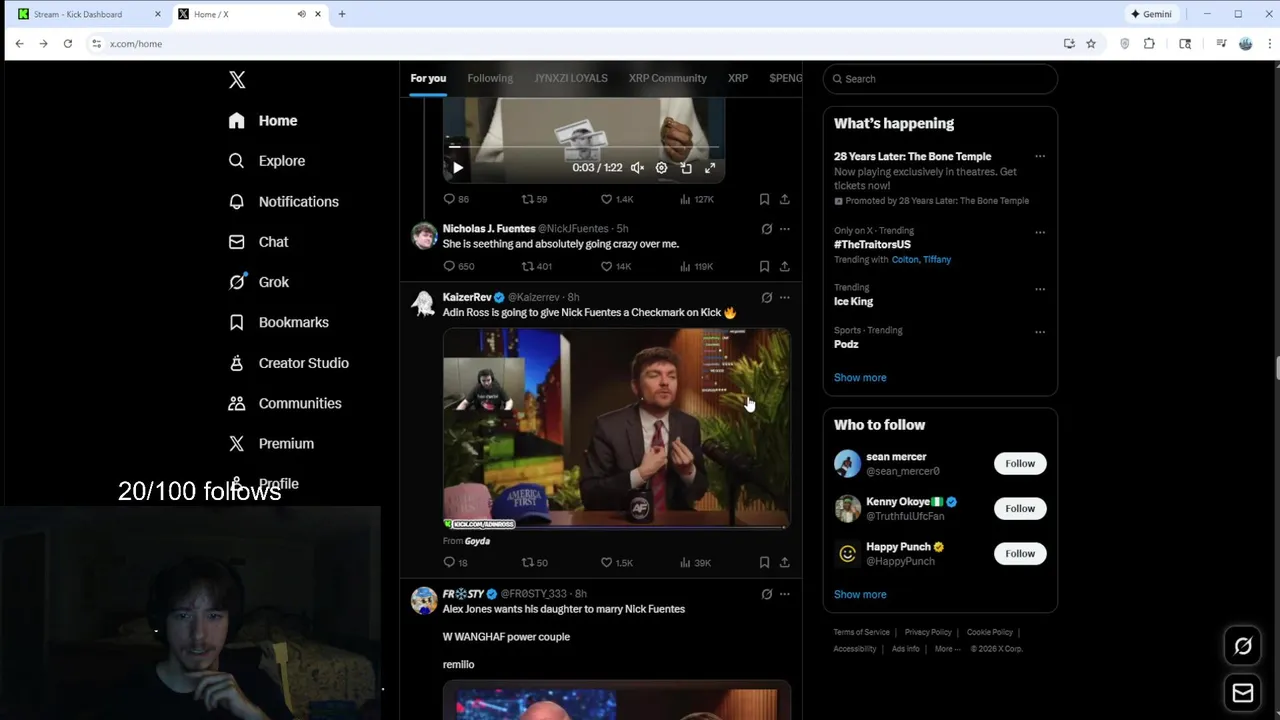Screen dimensions: 1280x720
Task: Mute the Home / X tab audio
Action: point(301,14)
